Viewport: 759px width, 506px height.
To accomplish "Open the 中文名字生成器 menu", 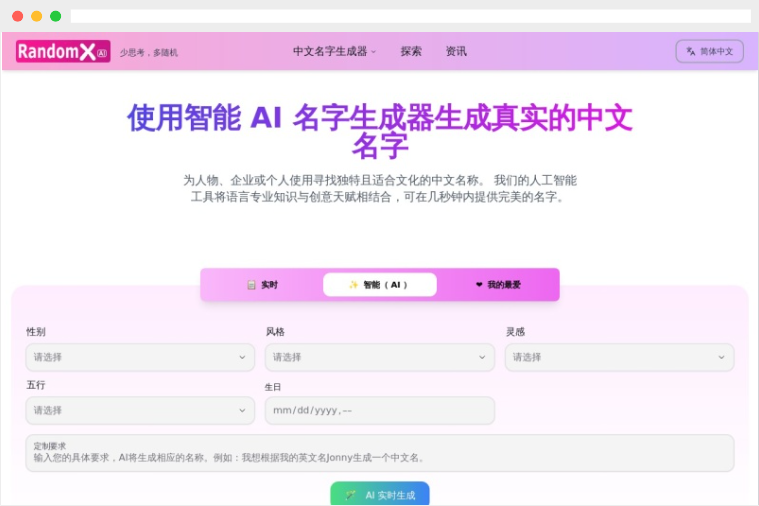I will 334,51.
